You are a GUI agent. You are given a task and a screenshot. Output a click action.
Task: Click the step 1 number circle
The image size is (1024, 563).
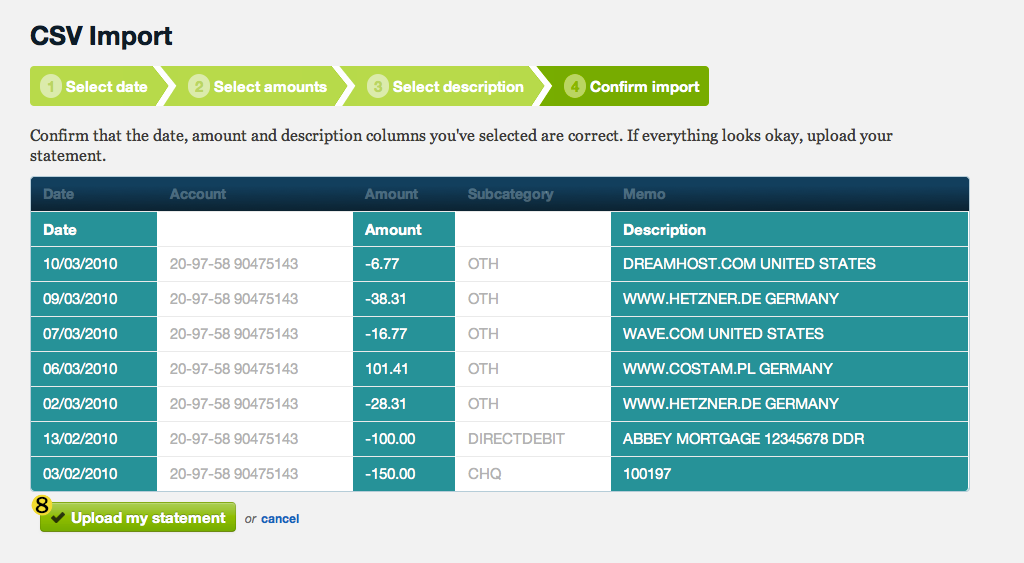tap(51, 86)
